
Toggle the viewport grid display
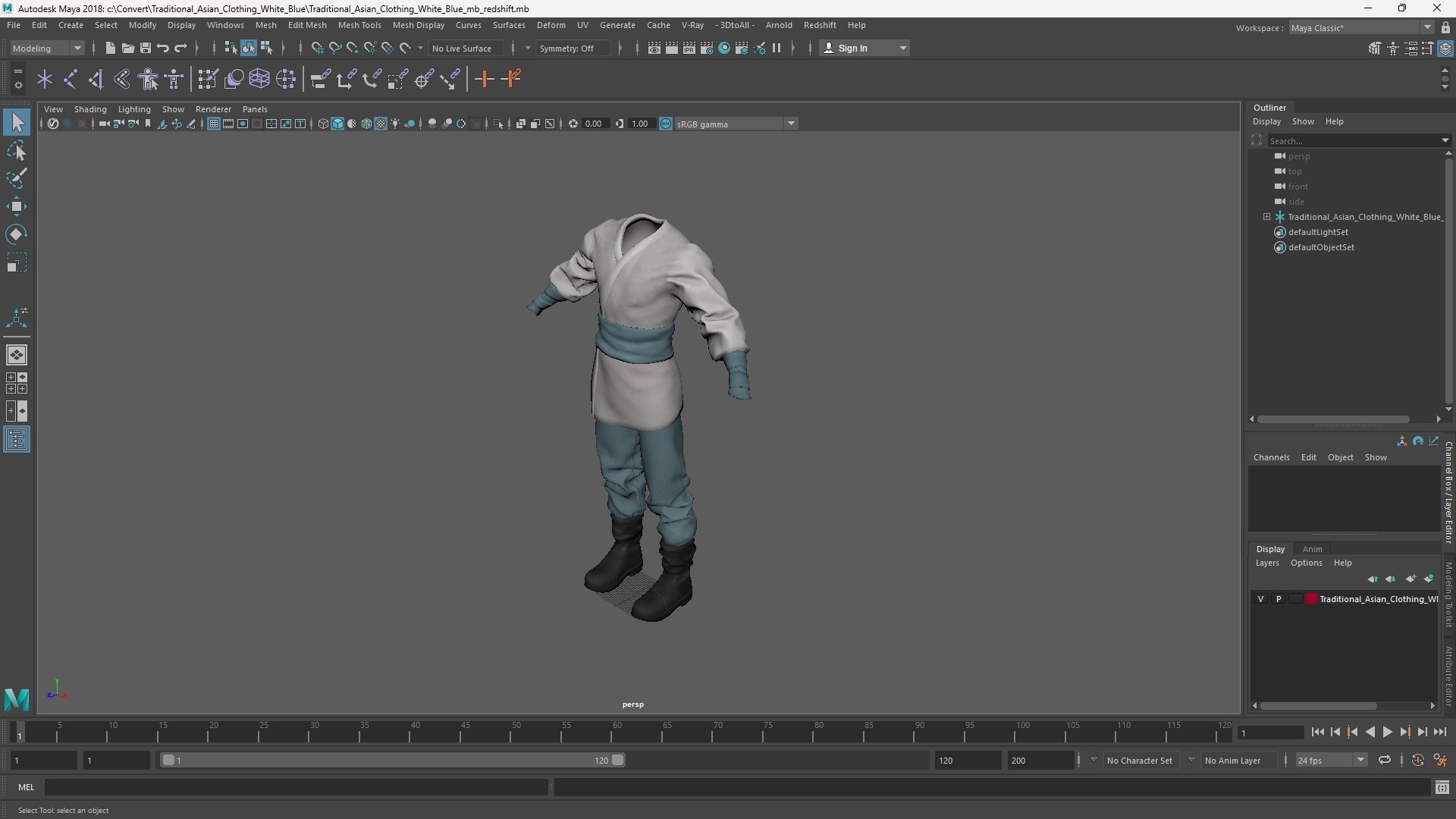(214, 124)
